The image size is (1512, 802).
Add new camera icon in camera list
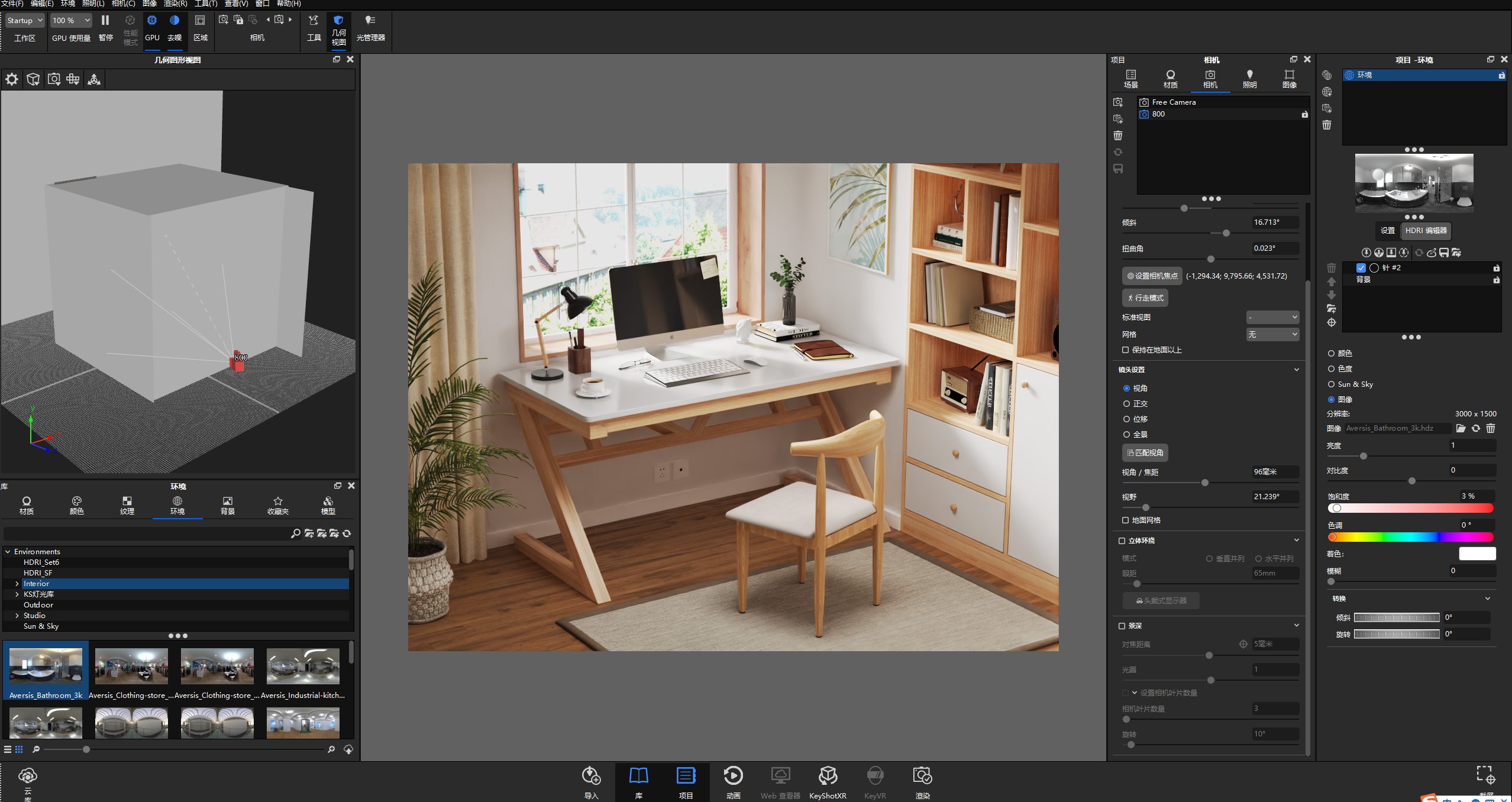click(1117, 102)
